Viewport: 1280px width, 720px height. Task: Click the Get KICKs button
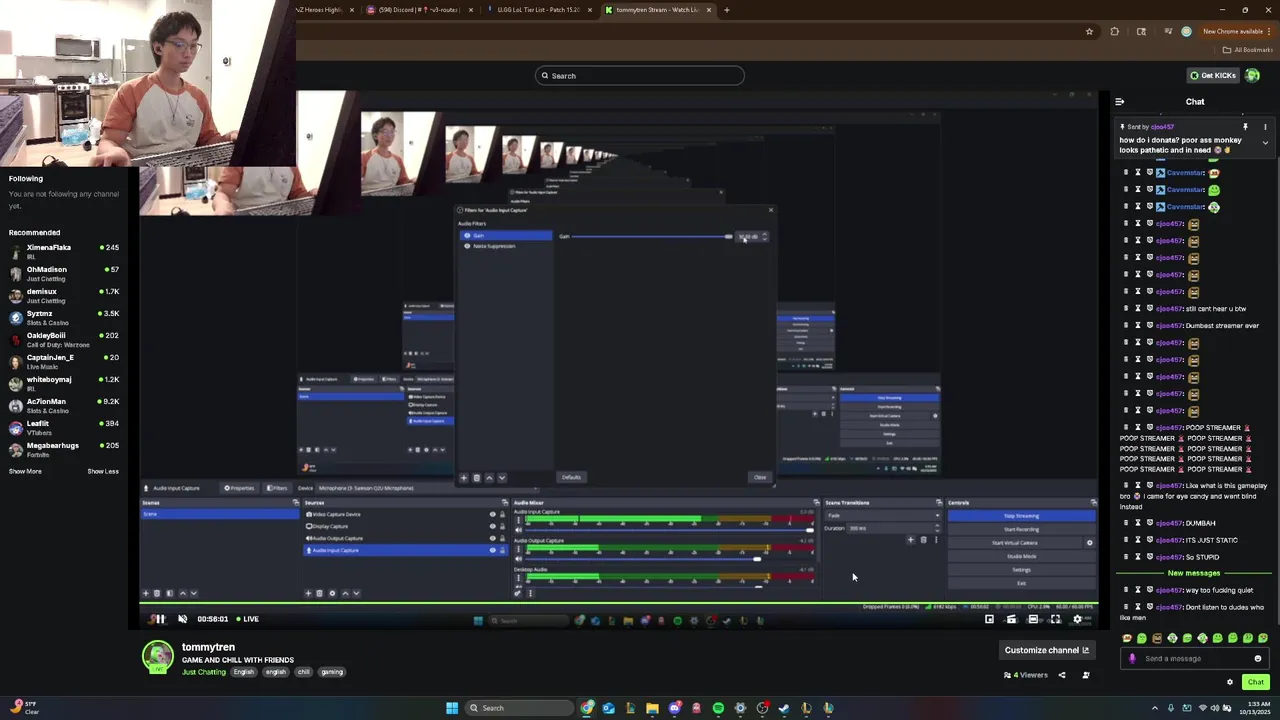coord(1212,75)
